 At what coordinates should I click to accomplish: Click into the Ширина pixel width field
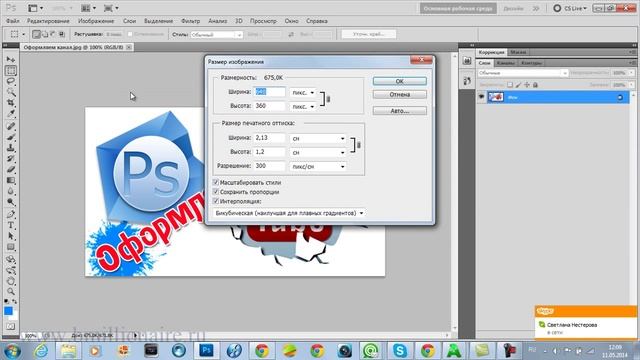[x=269, y=92]
